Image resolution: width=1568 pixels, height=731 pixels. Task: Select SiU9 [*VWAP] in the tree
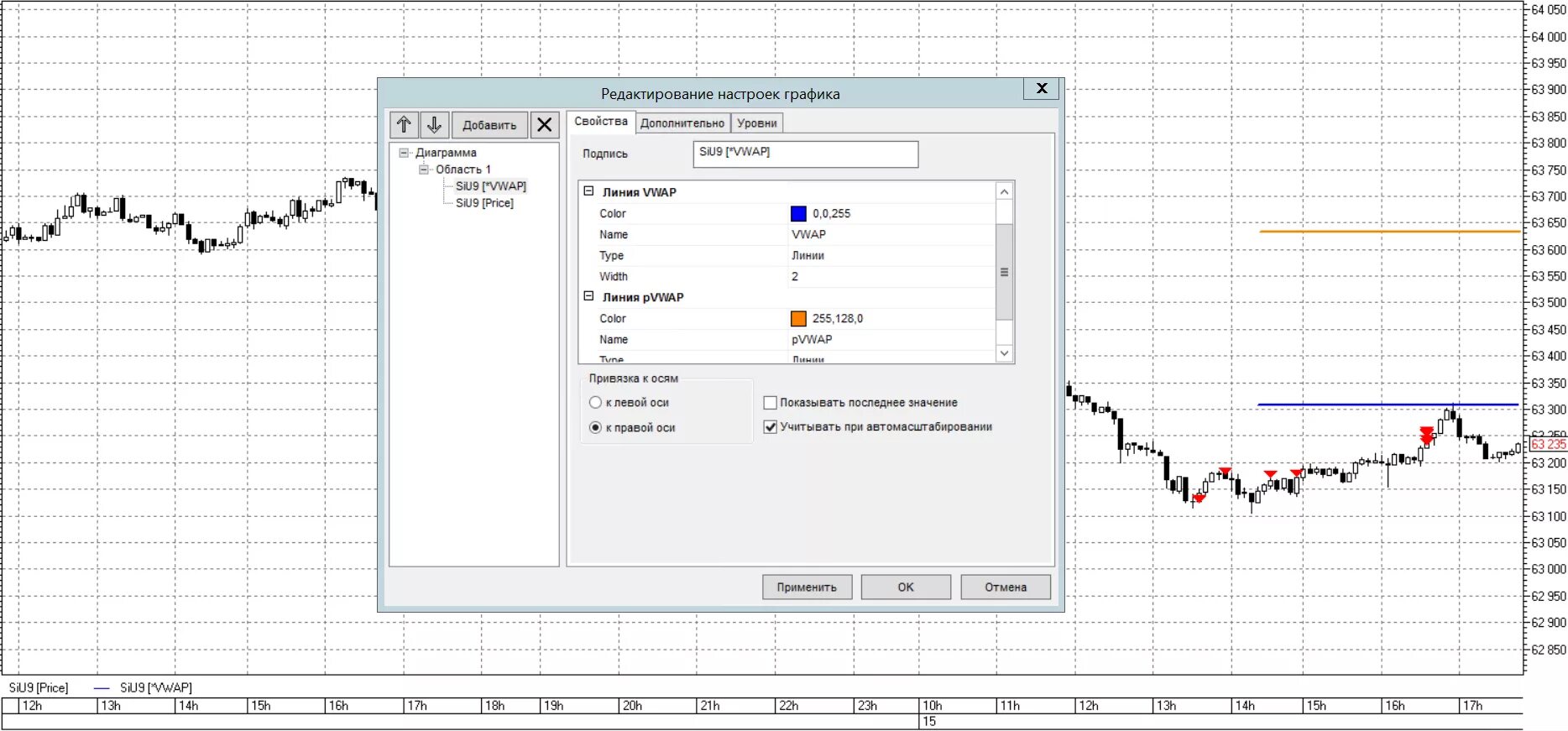(491, 186)
